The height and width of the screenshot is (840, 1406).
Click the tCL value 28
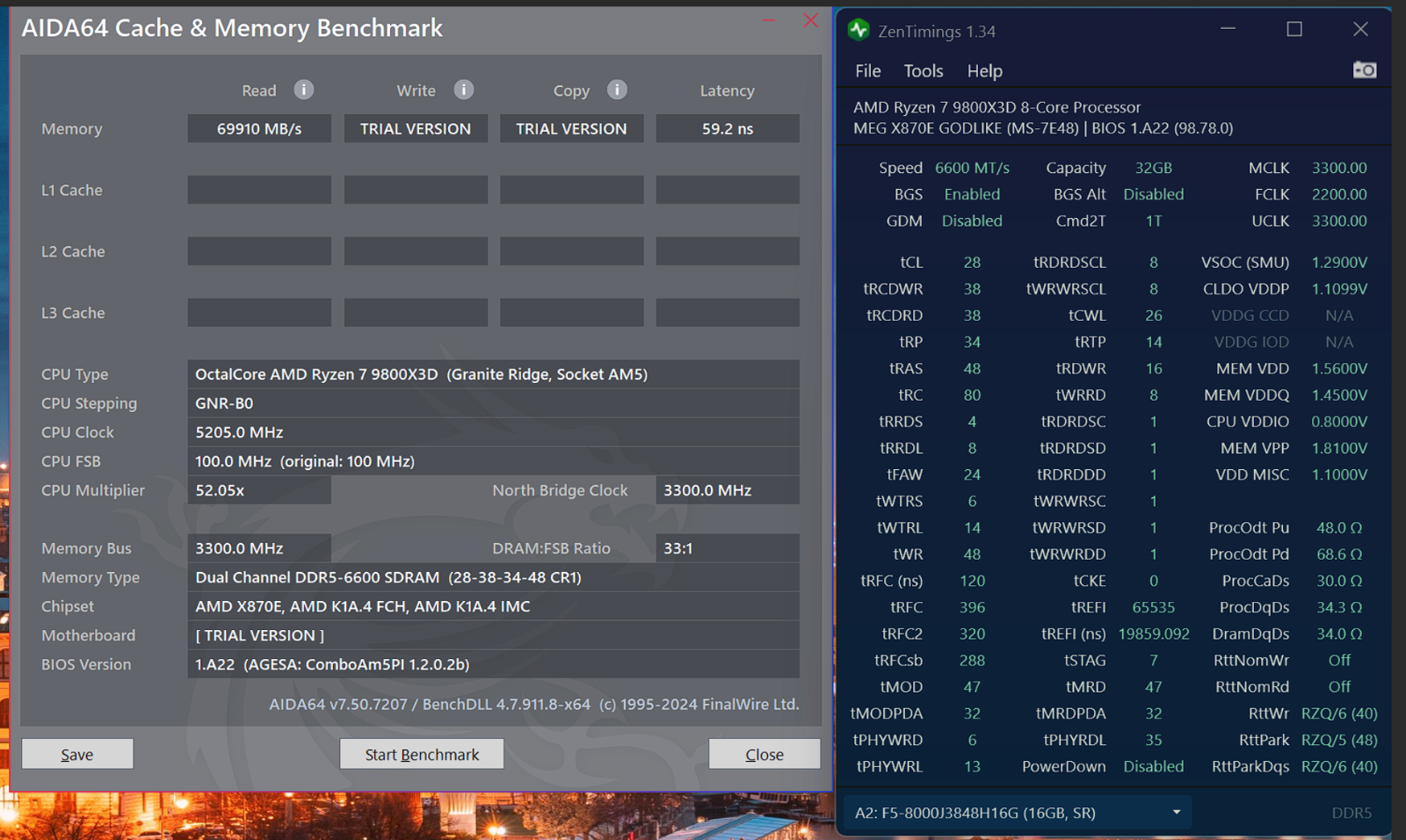(972, 262)
